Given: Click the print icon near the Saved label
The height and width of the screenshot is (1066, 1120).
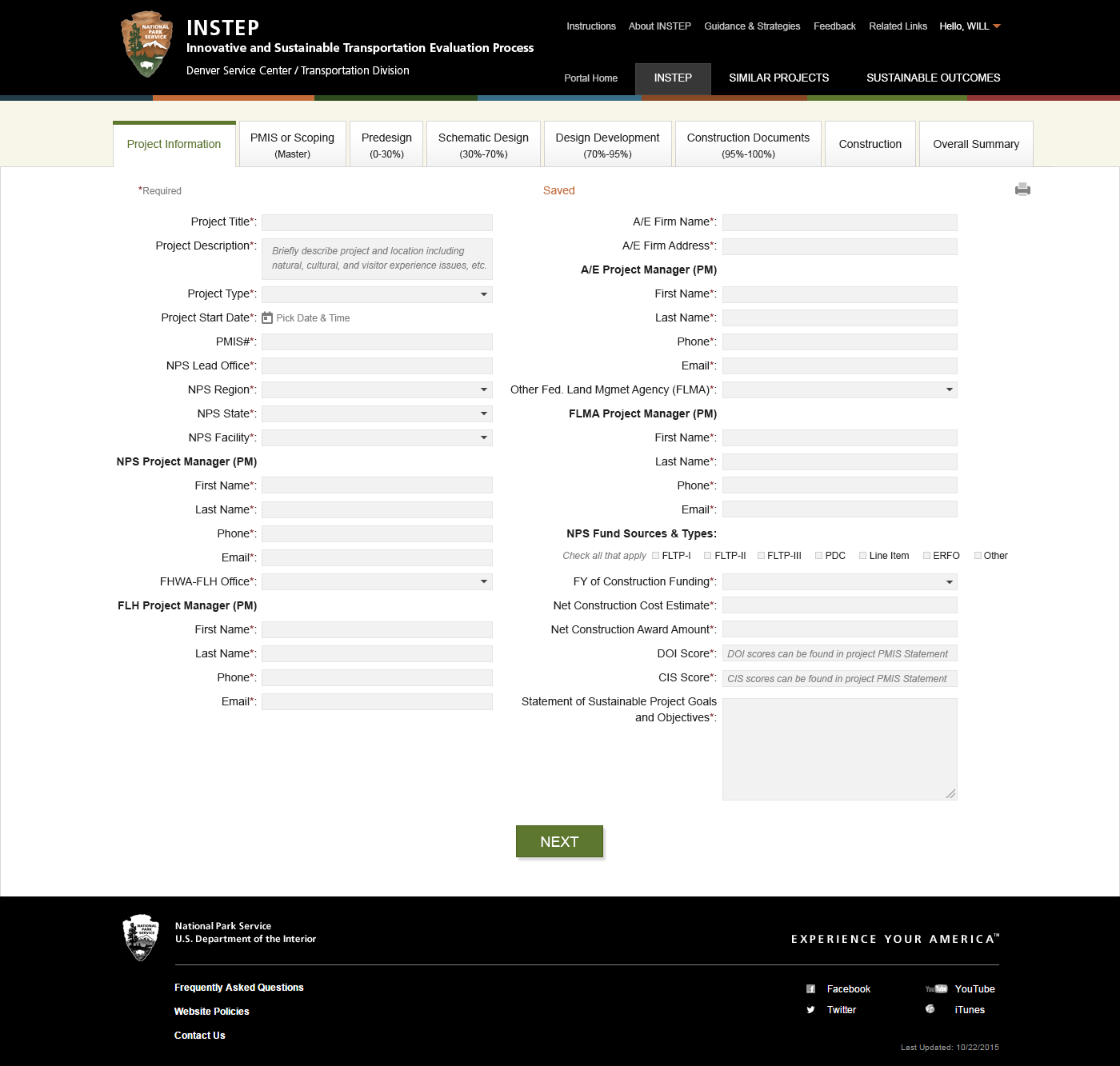Looking at the screenshot, I should point(1022,190).
